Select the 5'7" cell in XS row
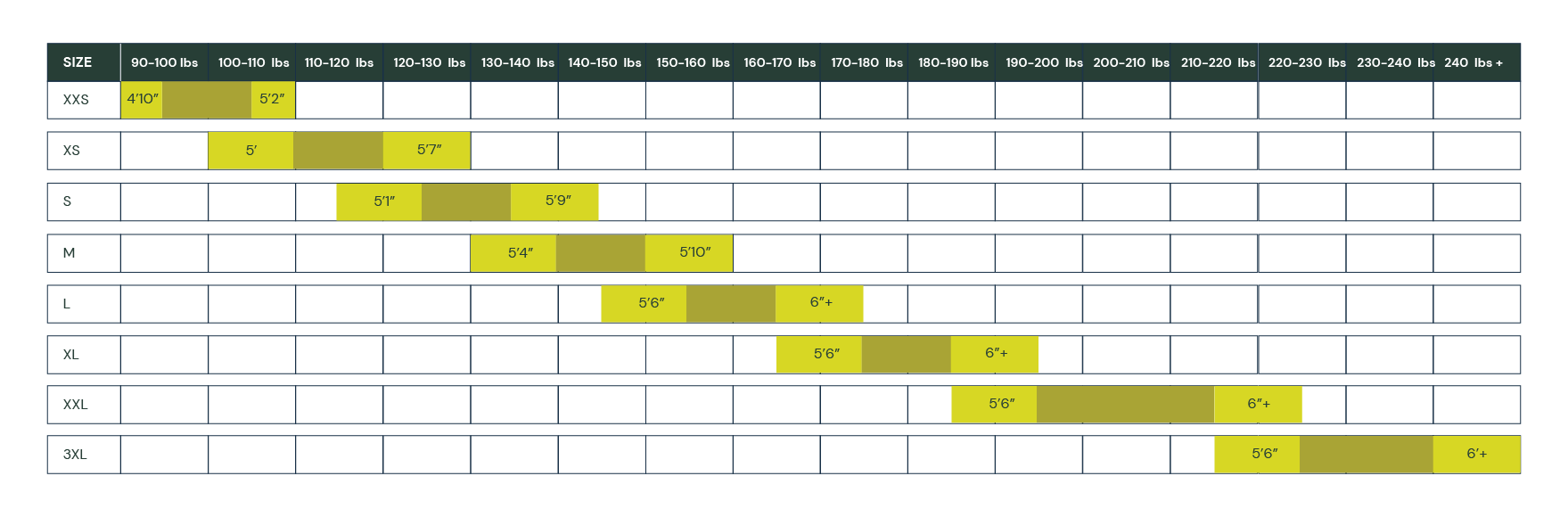This screenshot has height=517, width=1568. click(x=429, y=150)
